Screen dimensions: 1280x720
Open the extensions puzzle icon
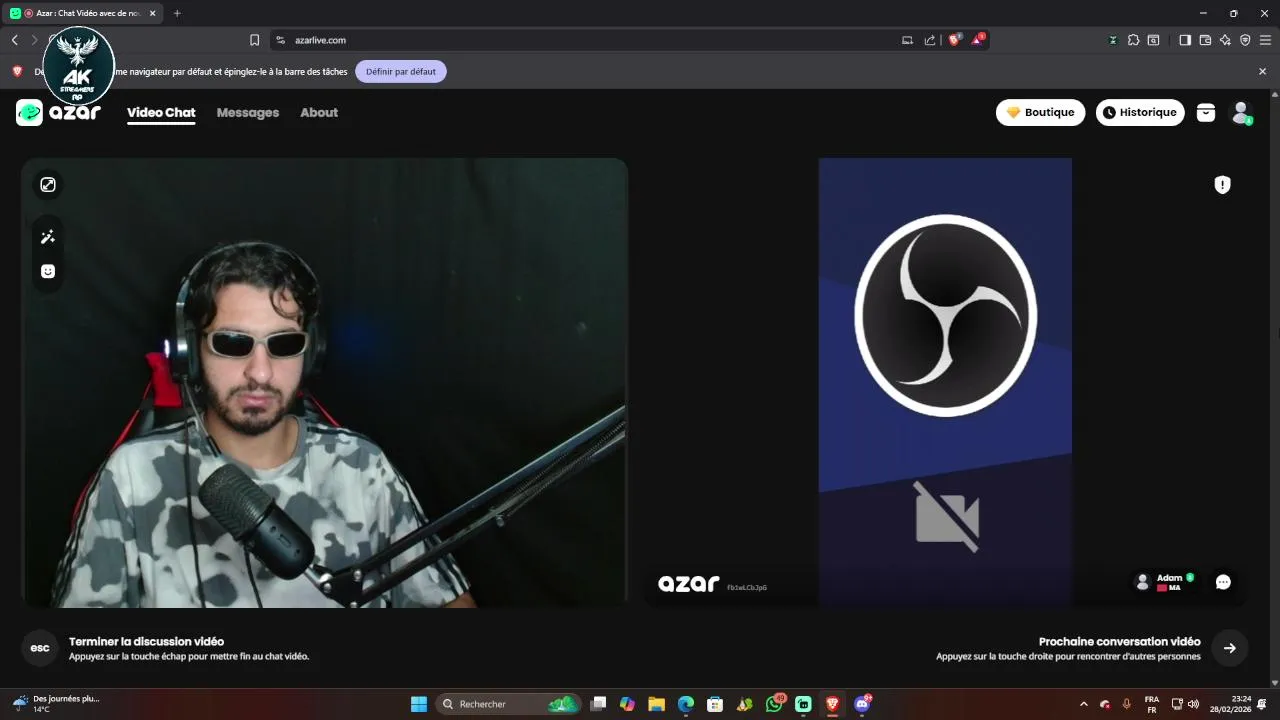pyautogui.click(x=1133, y=40)
